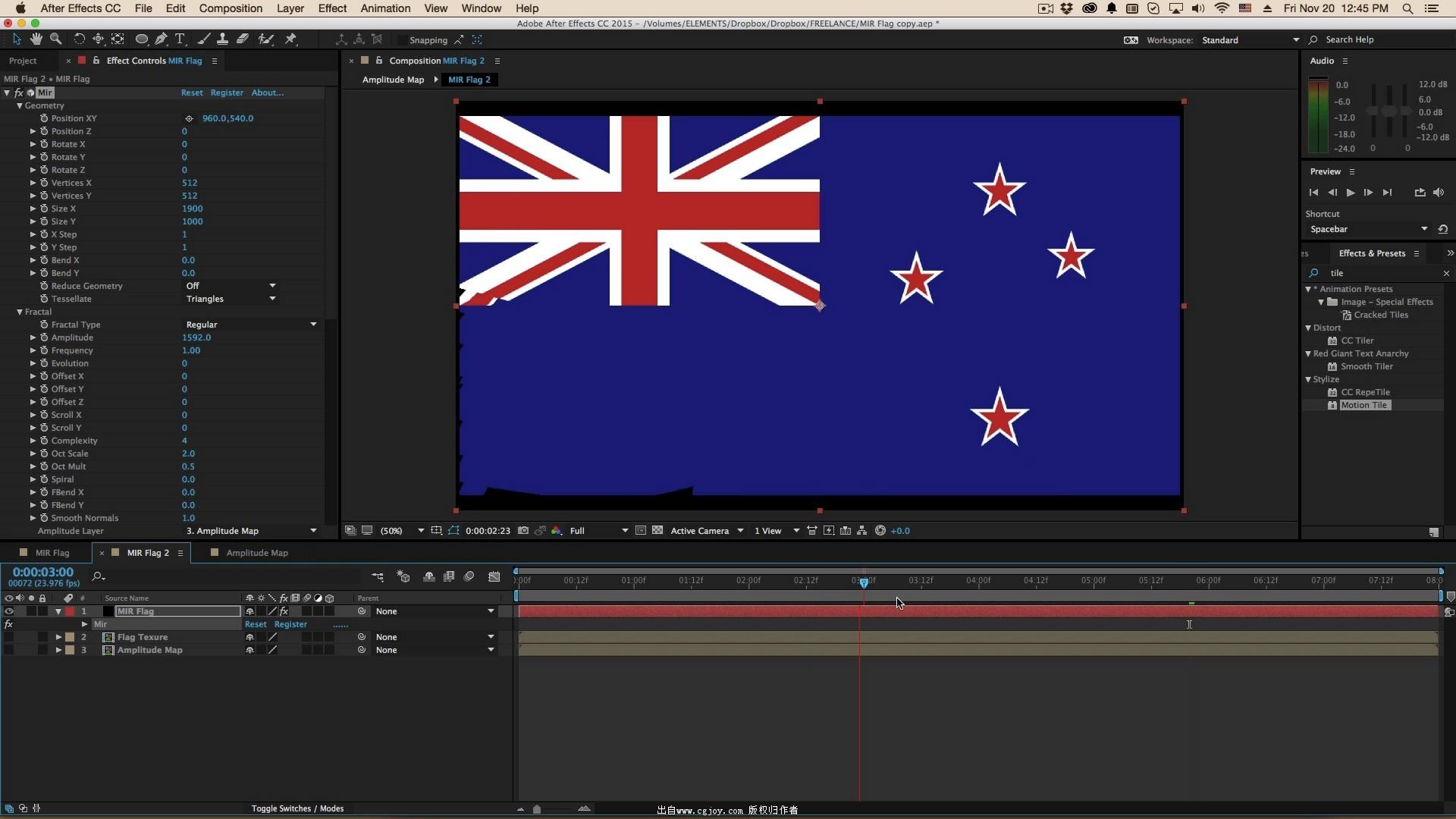Open the Composition menu
The height and width of the screenshot is (819, 1456).
coord(231,8)
